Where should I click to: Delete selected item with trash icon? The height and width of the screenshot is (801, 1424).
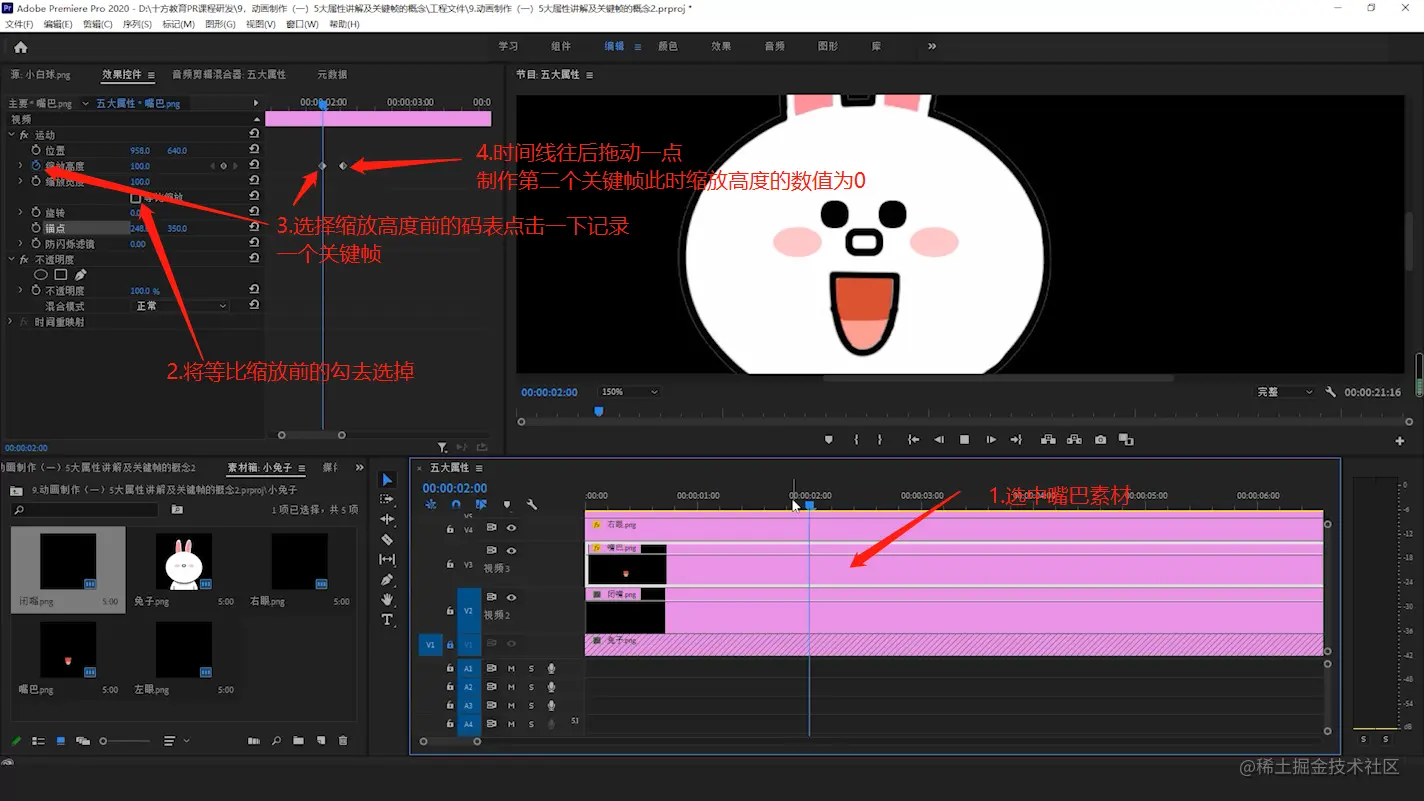coord(343,741)
